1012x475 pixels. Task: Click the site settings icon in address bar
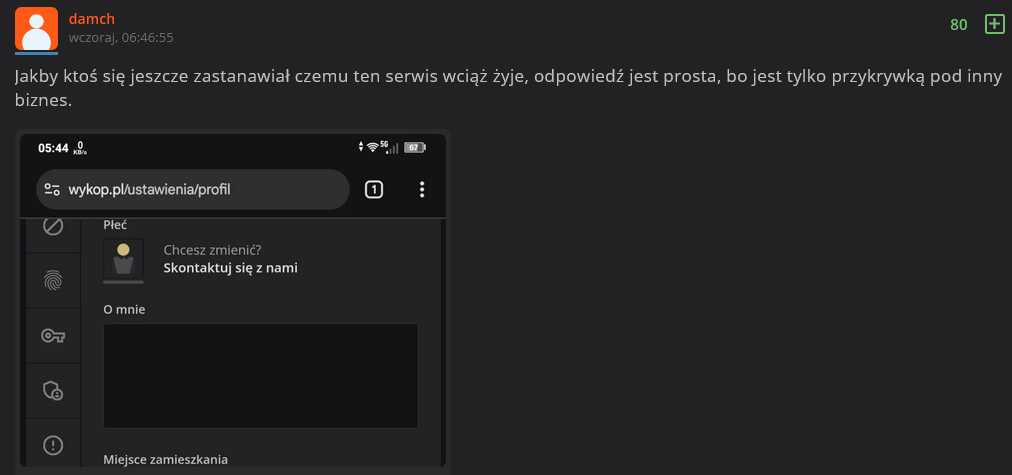click(52, 189)
